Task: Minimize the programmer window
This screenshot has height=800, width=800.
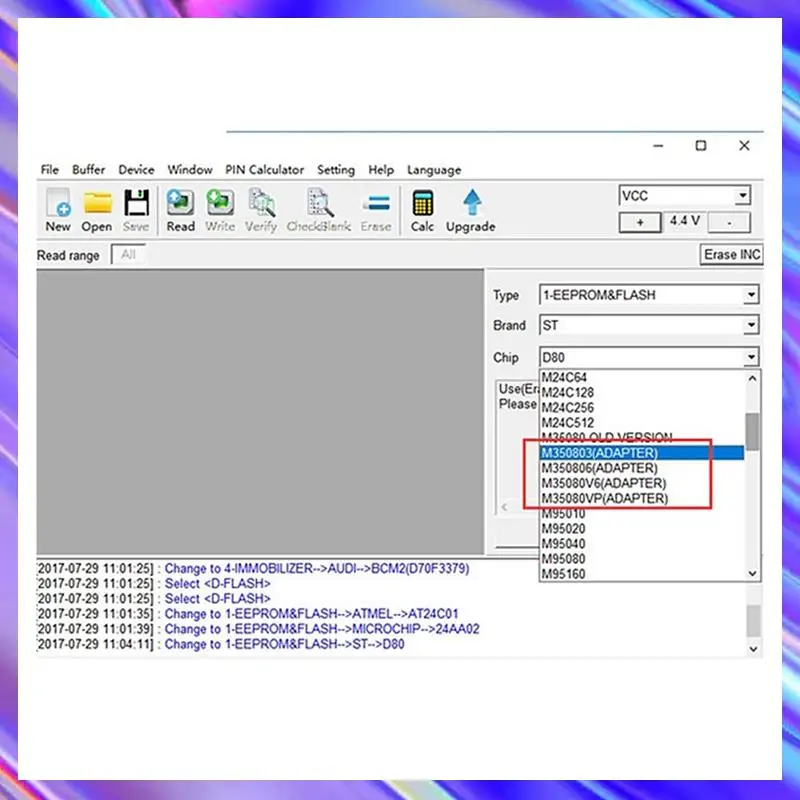Action: coord(658,146)
